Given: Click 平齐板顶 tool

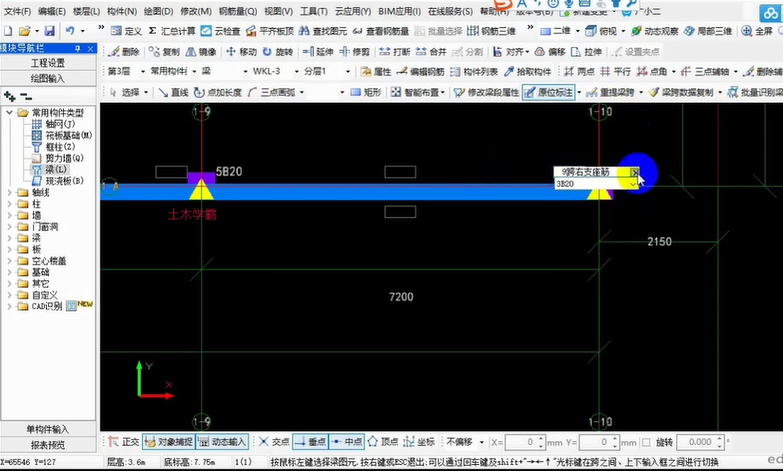Looking at the screenshot, I should point(270,31).
